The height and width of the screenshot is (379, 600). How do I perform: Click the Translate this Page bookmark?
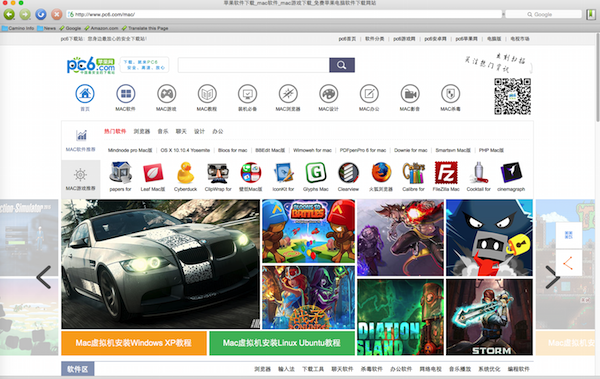pyautogui.click(x=145, y=28)
